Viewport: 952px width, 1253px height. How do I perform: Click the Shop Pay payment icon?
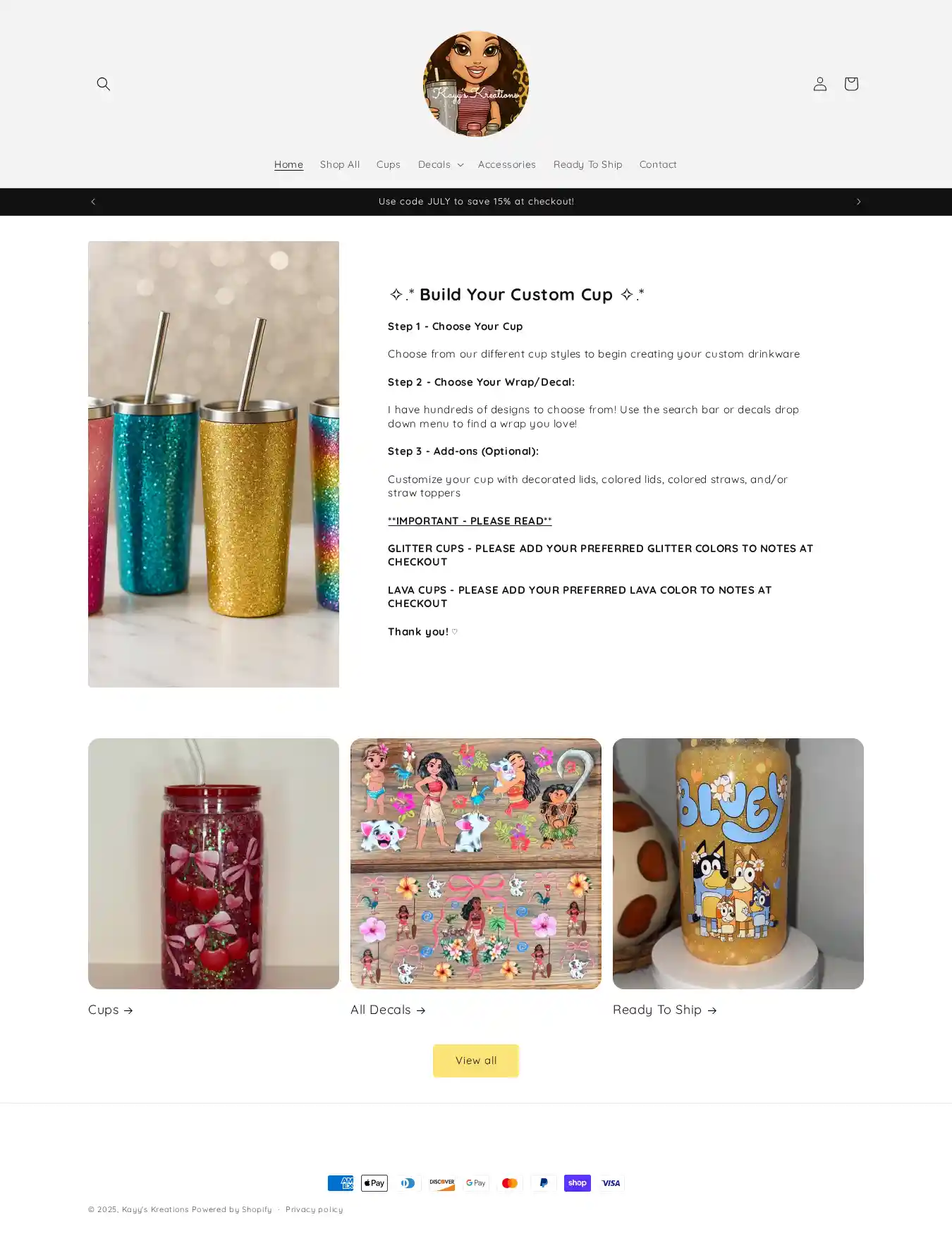[577, 1183]
